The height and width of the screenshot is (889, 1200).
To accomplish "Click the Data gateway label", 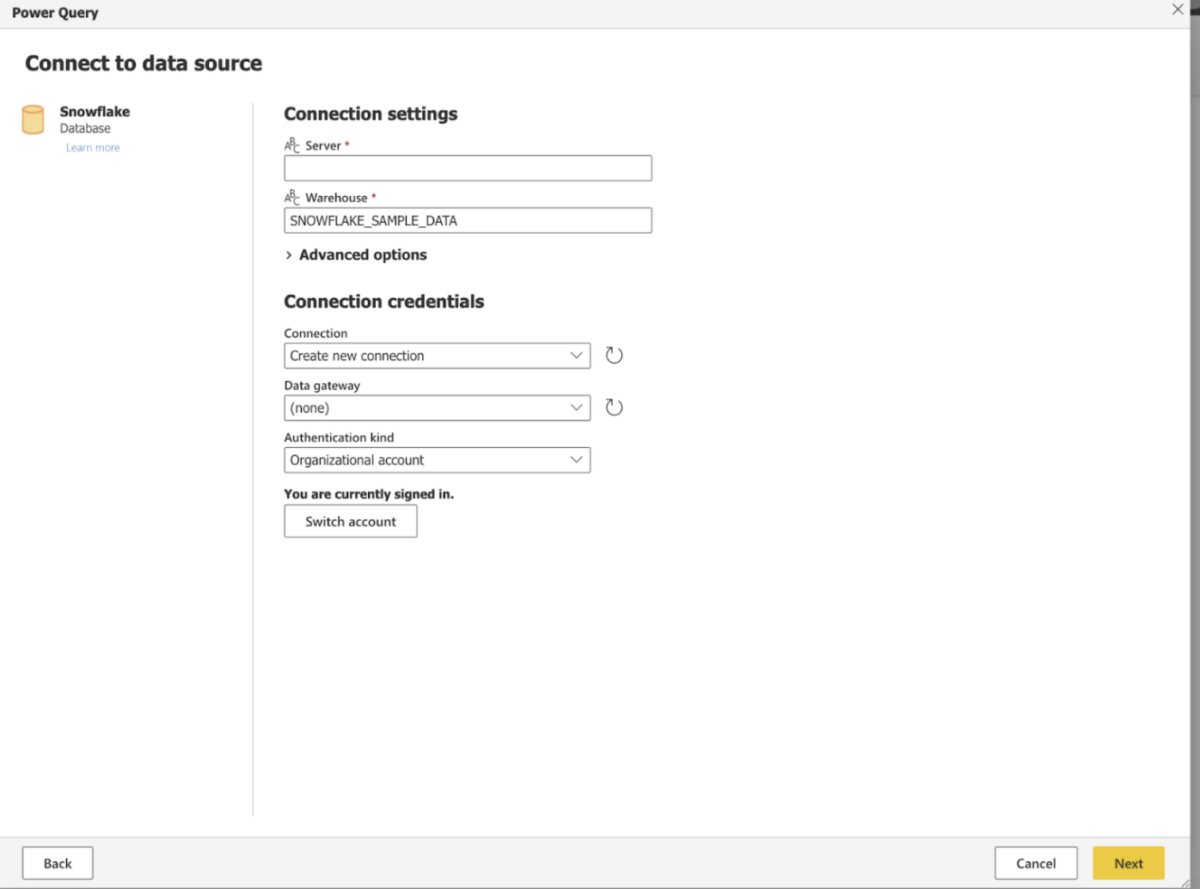I will tap(322, 386).
